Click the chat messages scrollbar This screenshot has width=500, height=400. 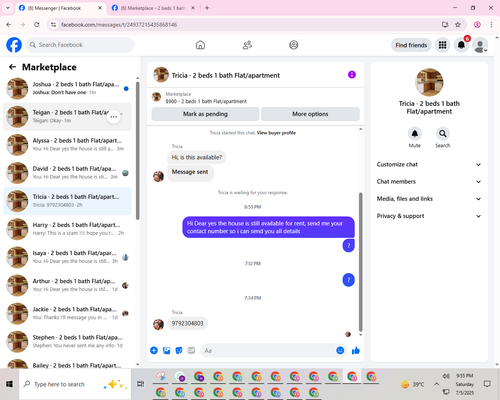tap(360, 262)
